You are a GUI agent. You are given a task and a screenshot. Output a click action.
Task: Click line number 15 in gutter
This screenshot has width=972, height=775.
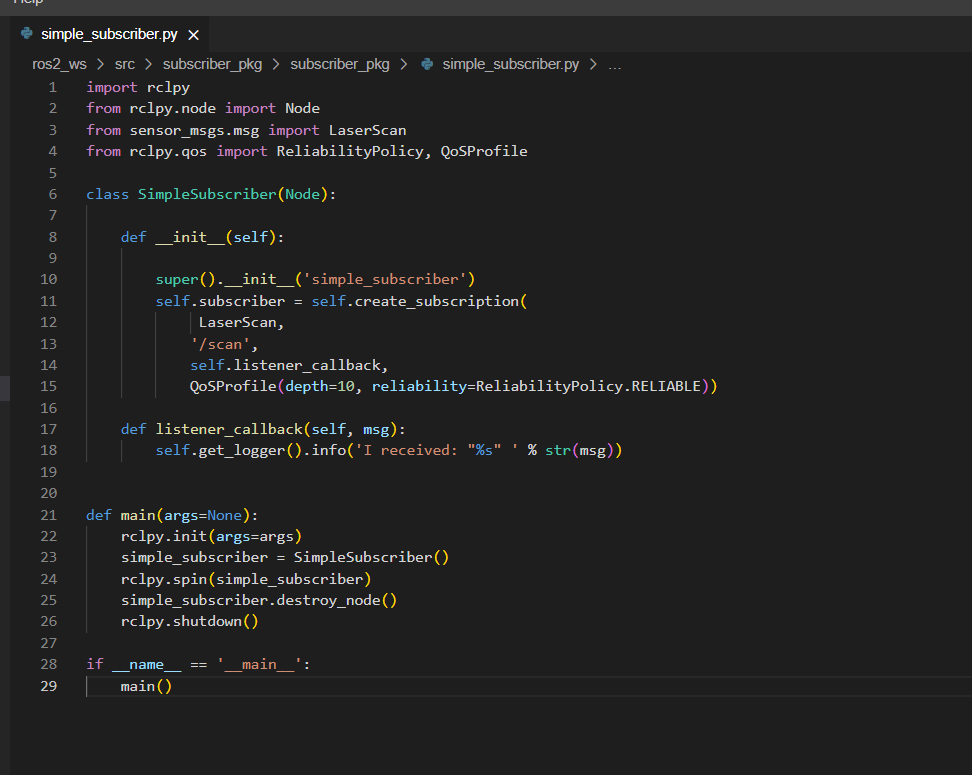coord(48,386)
